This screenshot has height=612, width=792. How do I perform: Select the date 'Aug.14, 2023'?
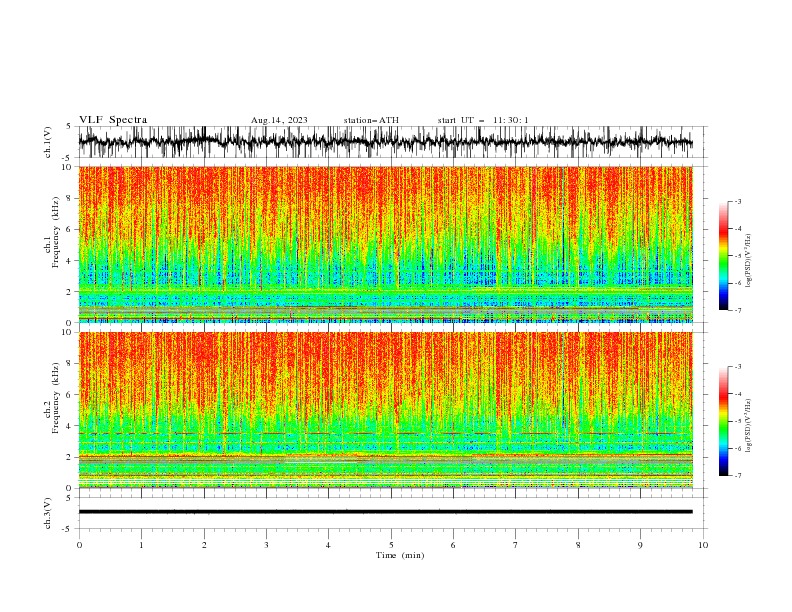point(279,120)
